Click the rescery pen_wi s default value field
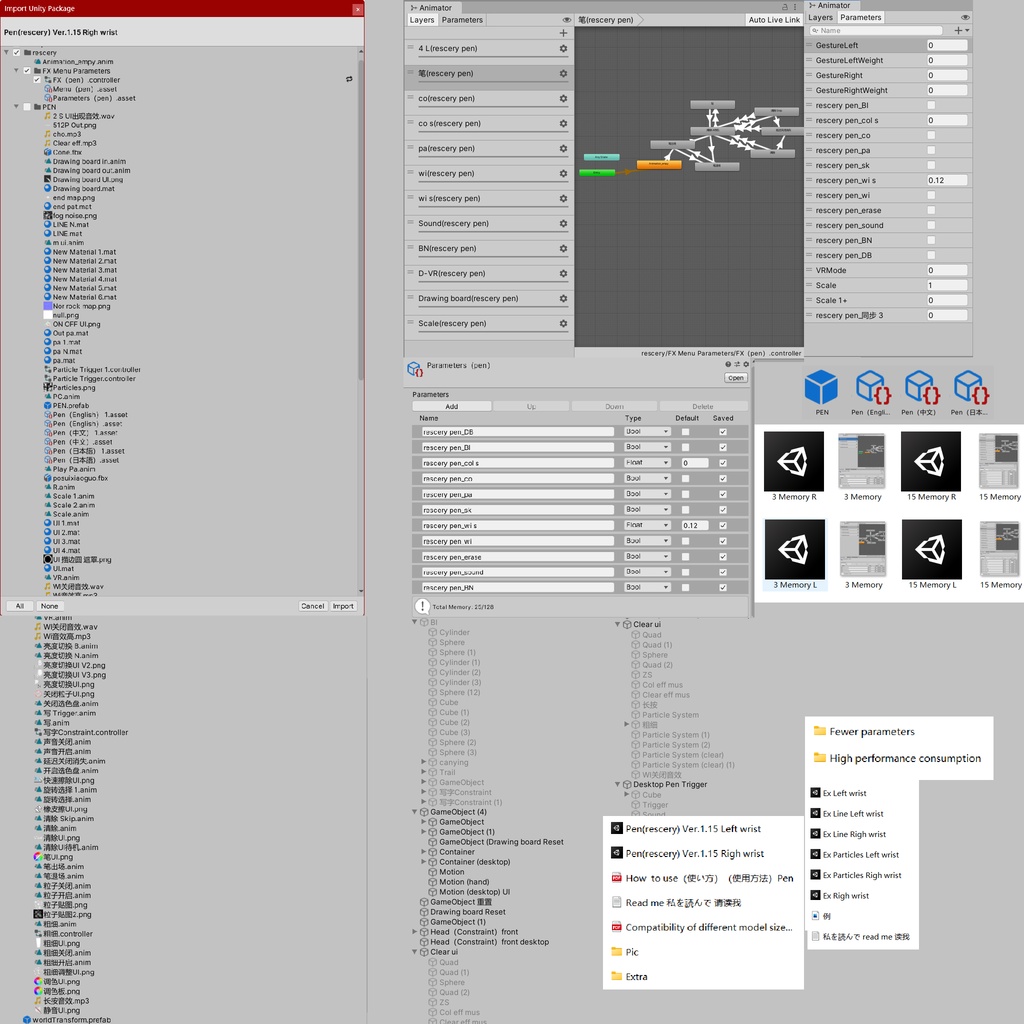The height and width of the screenshot is (1024, 1024). pyautogui.click(x=694, y=525)
